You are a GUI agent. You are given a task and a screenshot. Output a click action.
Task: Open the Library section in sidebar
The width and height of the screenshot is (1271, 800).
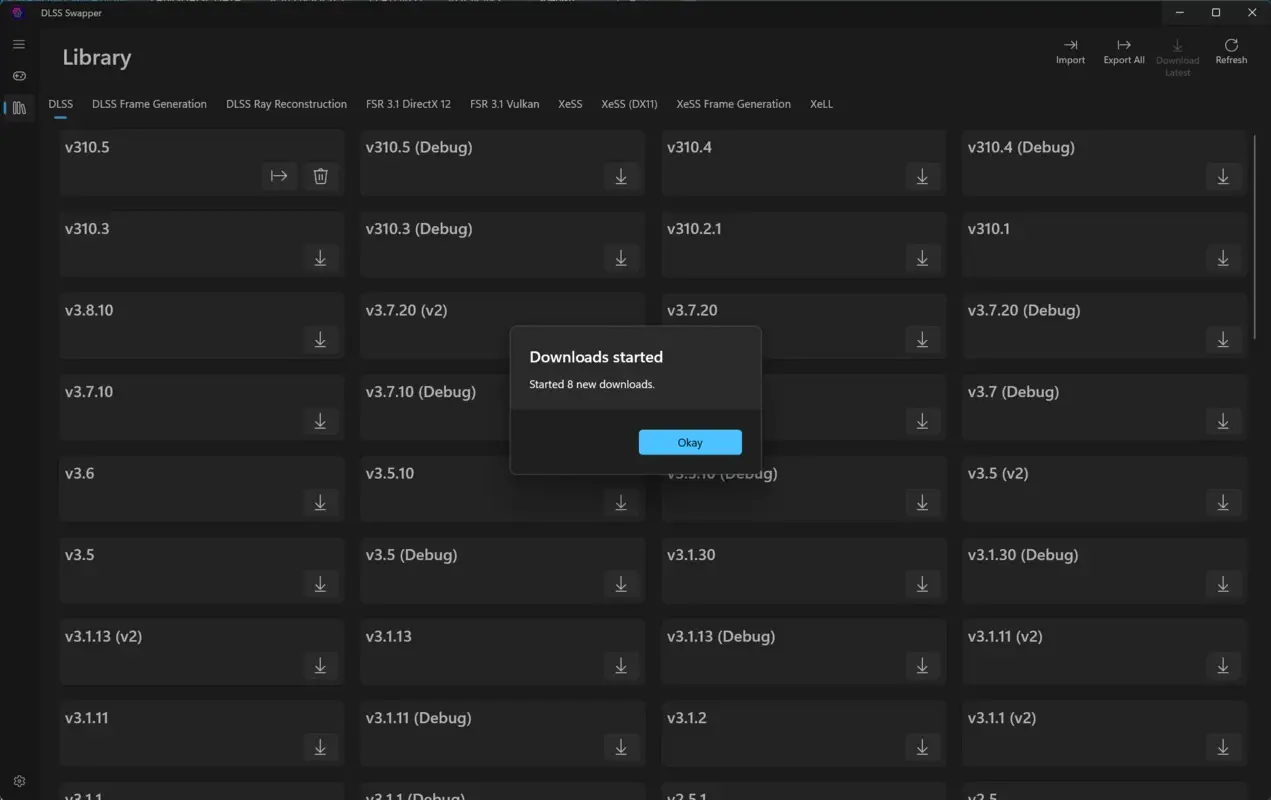point(18,108)
